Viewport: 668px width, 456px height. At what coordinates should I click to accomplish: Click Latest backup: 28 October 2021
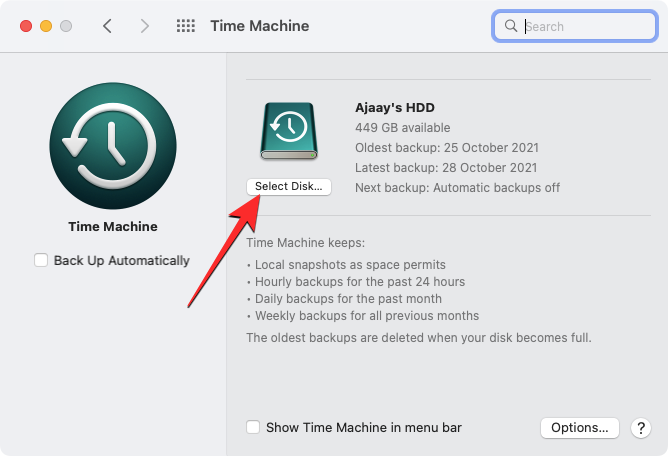[446, 167]
